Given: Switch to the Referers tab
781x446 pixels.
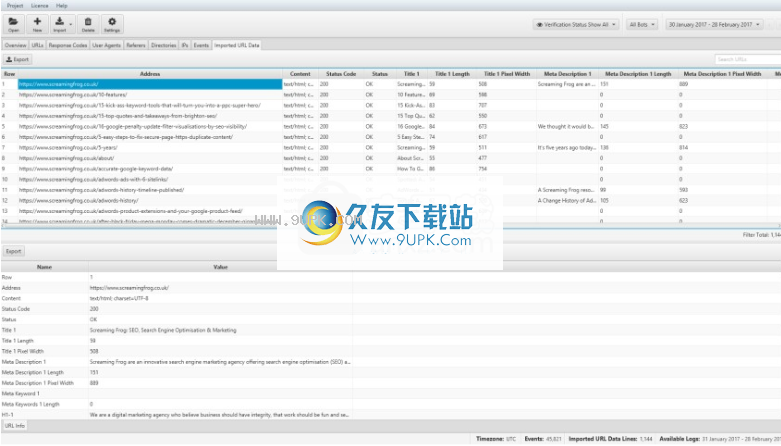Looking at the screenshot, I should tap(135, 45).
